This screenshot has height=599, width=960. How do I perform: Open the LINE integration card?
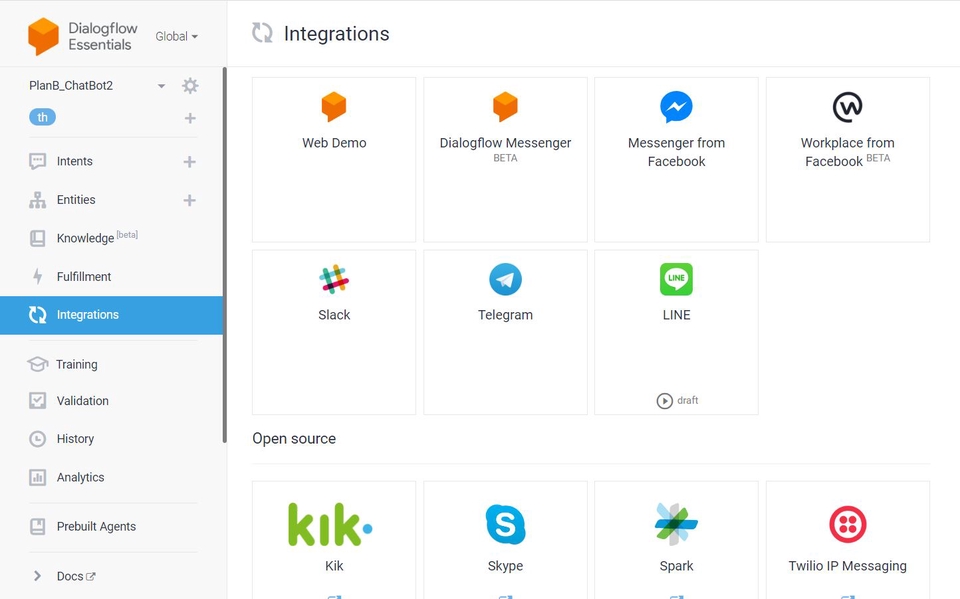tap(677, 333)
